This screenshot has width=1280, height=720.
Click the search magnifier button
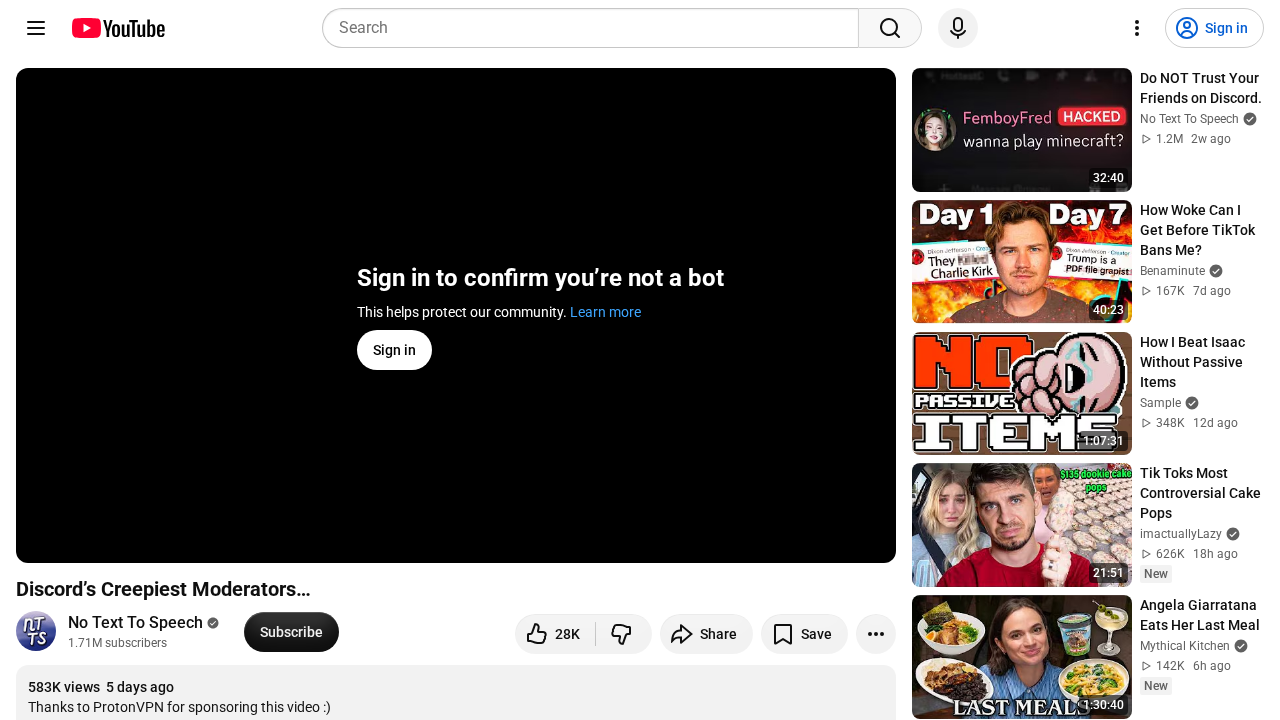click(890, 28)
